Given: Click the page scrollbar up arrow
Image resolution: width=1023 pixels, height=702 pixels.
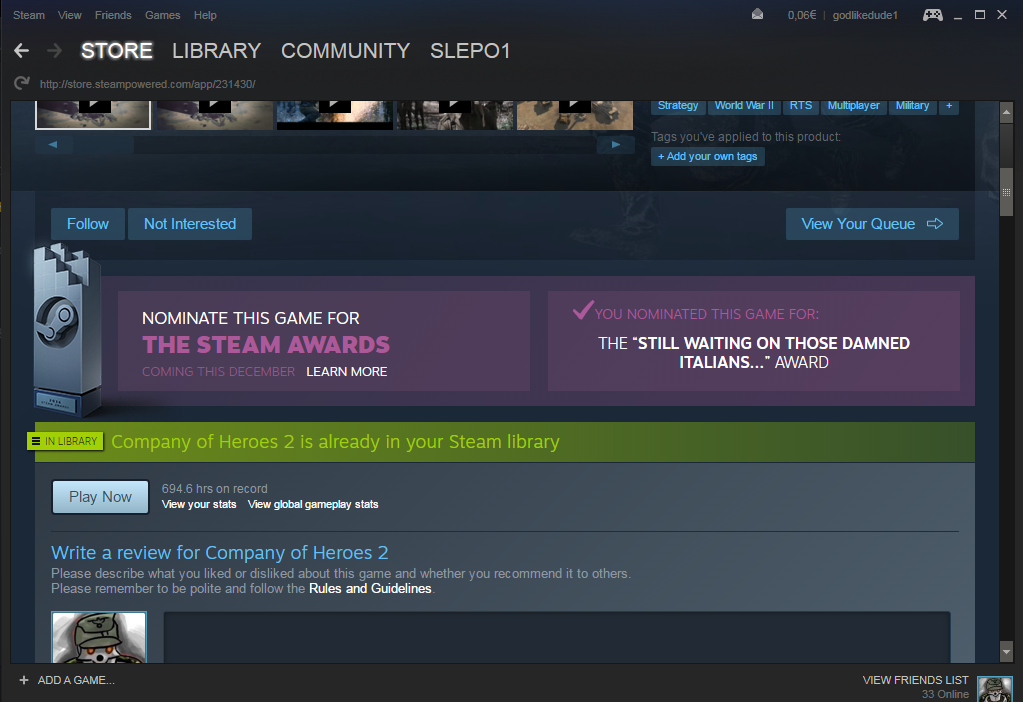Looking at the screenshot, I should (x=1006, y=112).
